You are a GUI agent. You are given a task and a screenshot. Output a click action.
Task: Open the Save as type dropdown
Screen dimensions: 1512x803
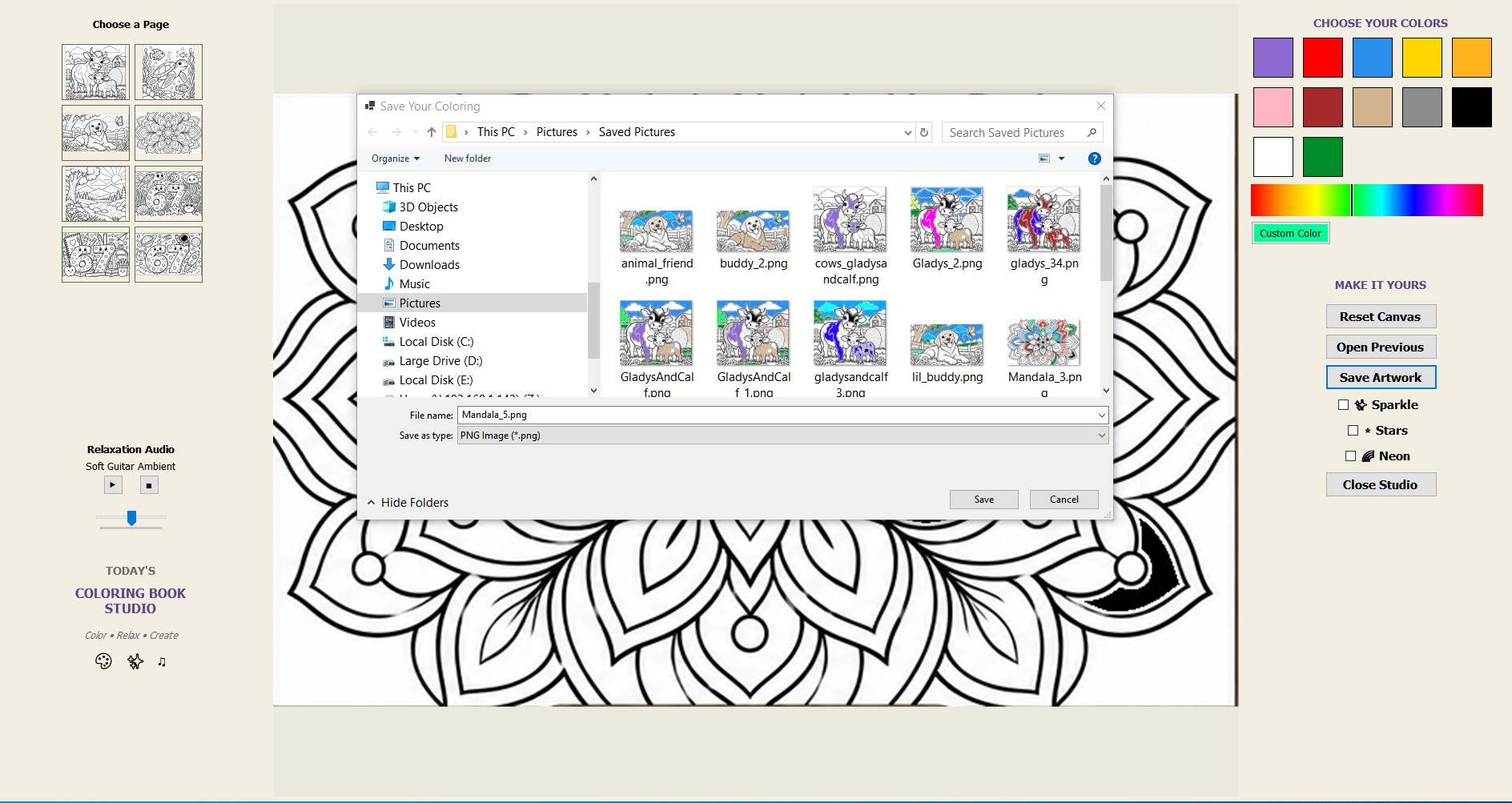pos(1102,436)
